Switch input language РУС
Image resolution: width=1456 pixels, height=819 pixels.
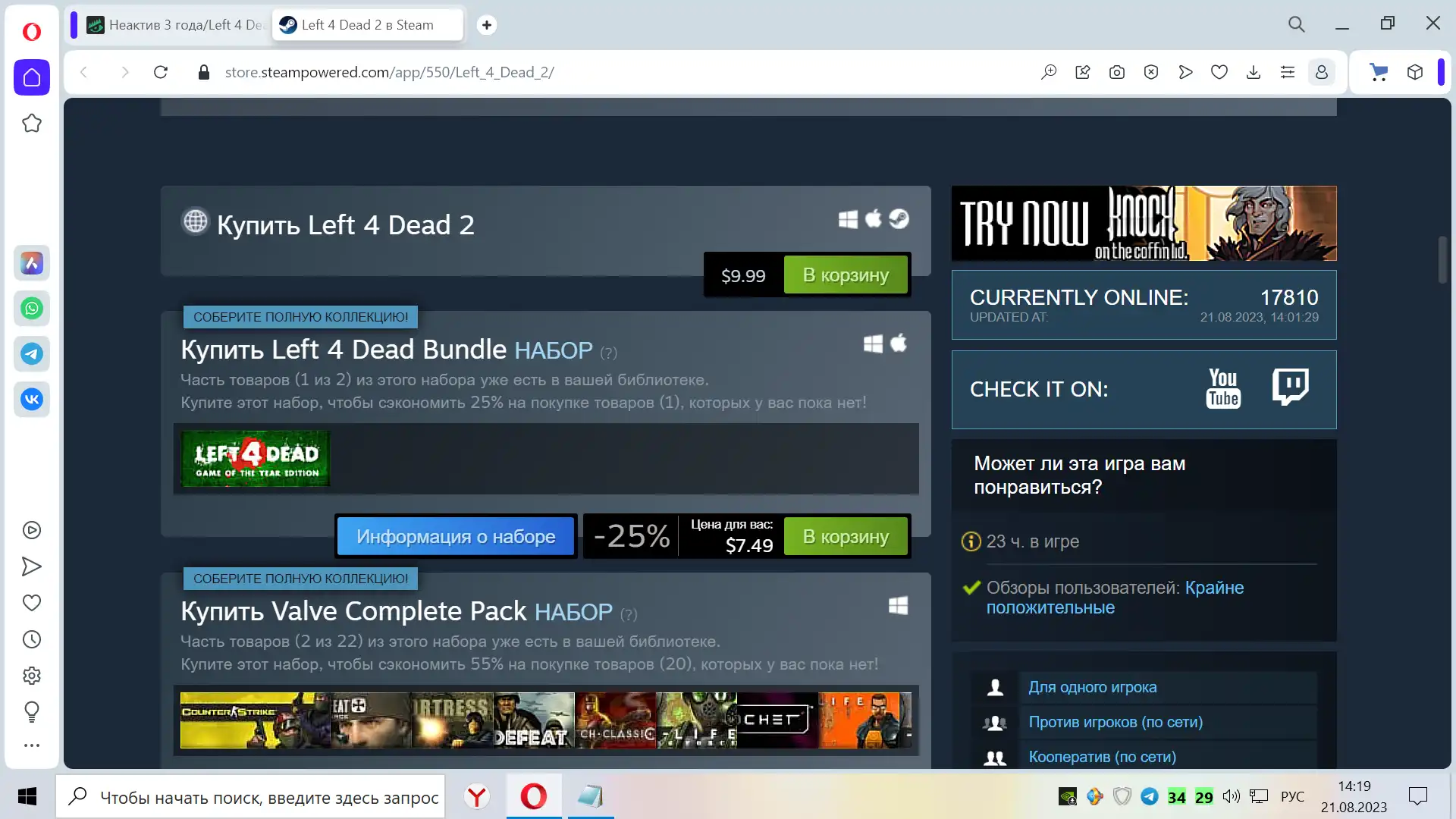[1292, 796]
